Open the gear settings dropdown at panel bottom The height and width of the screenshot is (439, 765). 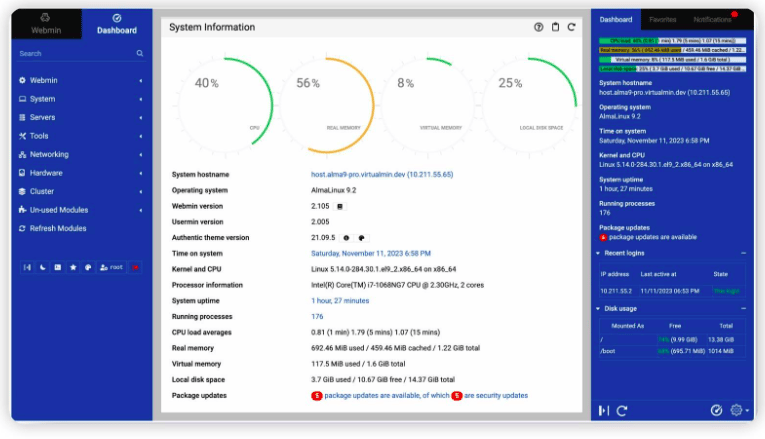[x=739, y=410]
